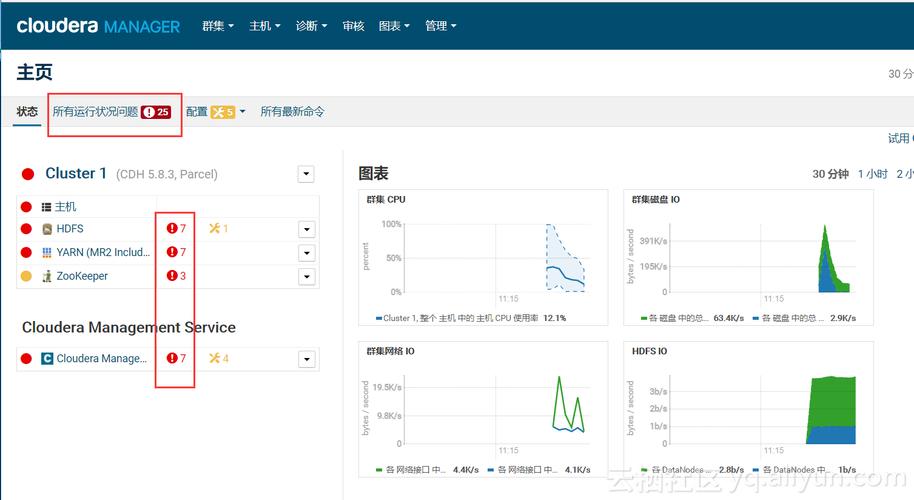Go to the 审核 page

(x=353, y=26)
